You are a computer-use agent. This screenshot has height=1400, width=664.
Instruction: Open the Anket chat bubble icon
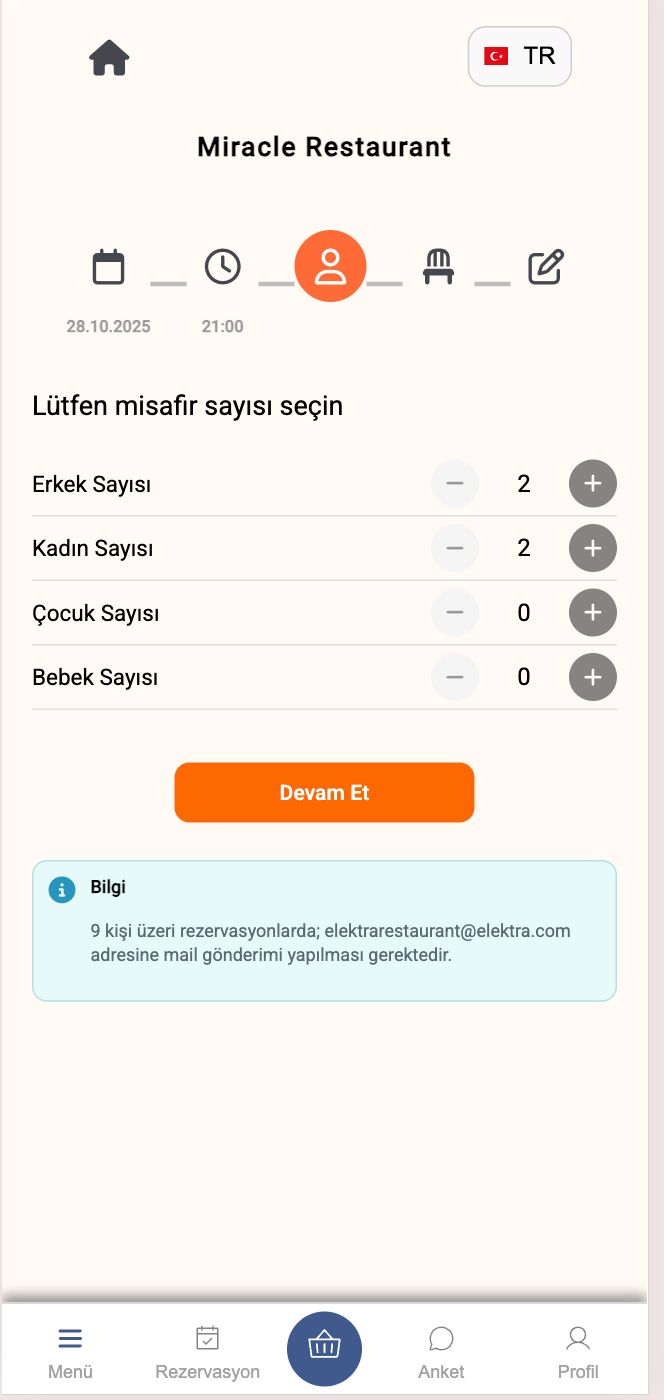point(441,1337)
